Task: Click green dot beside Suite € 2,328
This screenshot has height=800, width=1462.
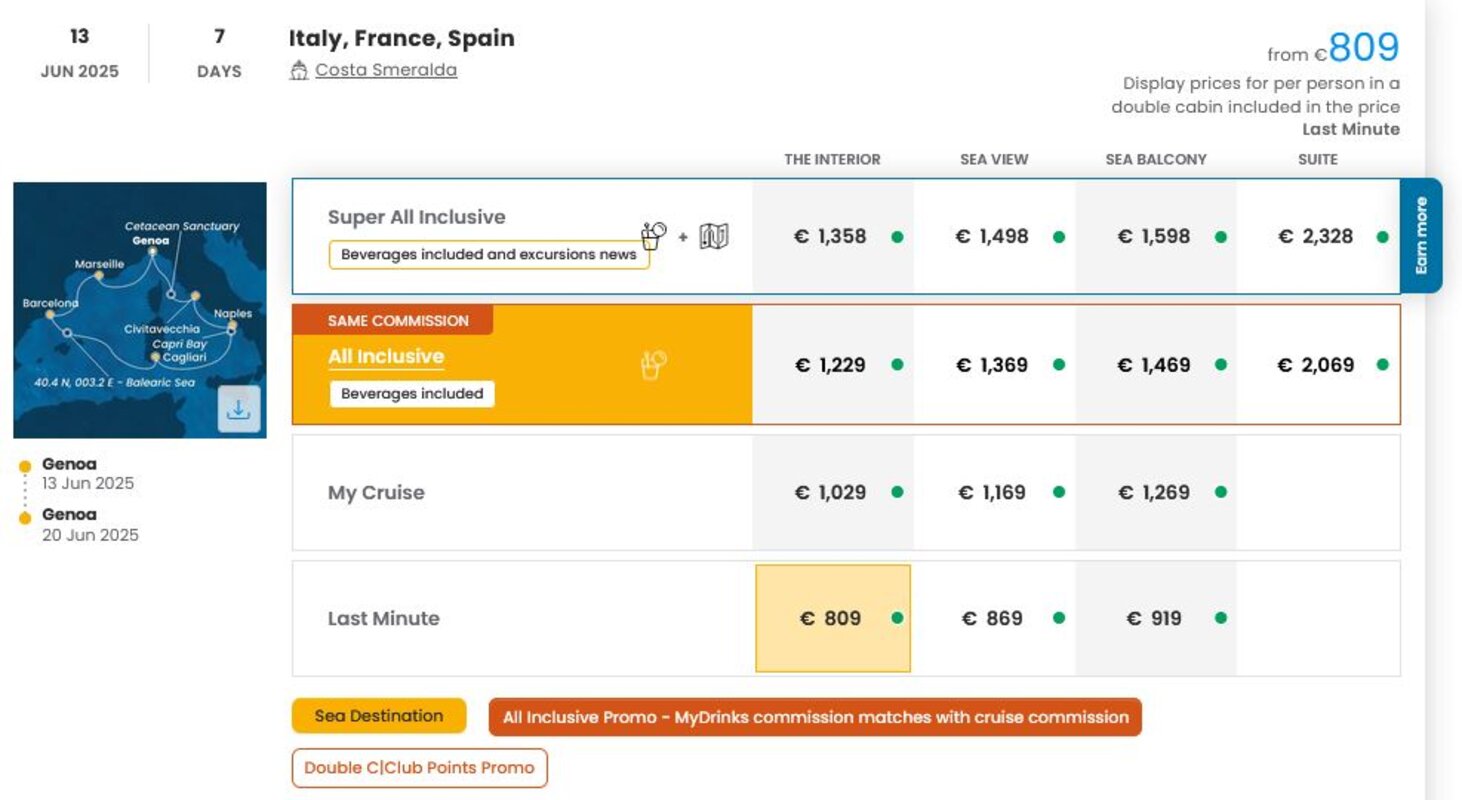Action: (x=1382, y=237)
